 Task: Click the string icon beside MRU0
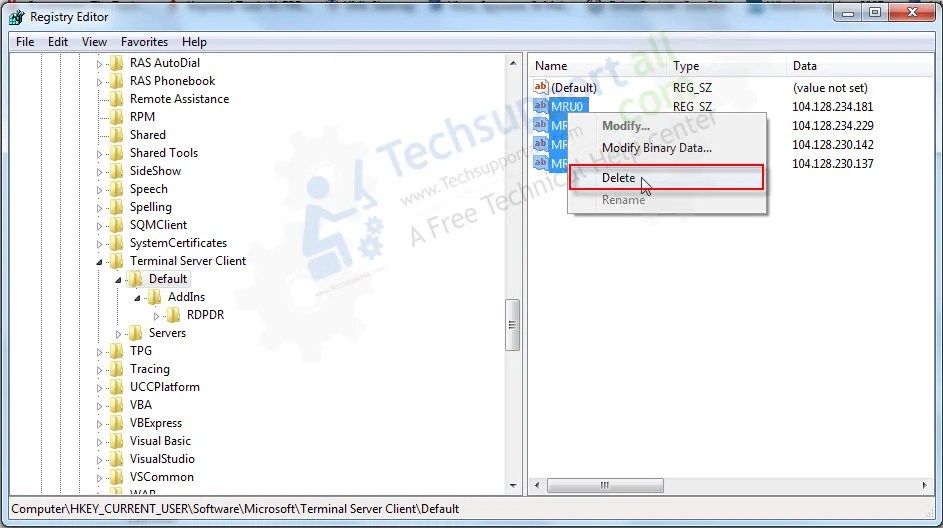tap(541, 106)
